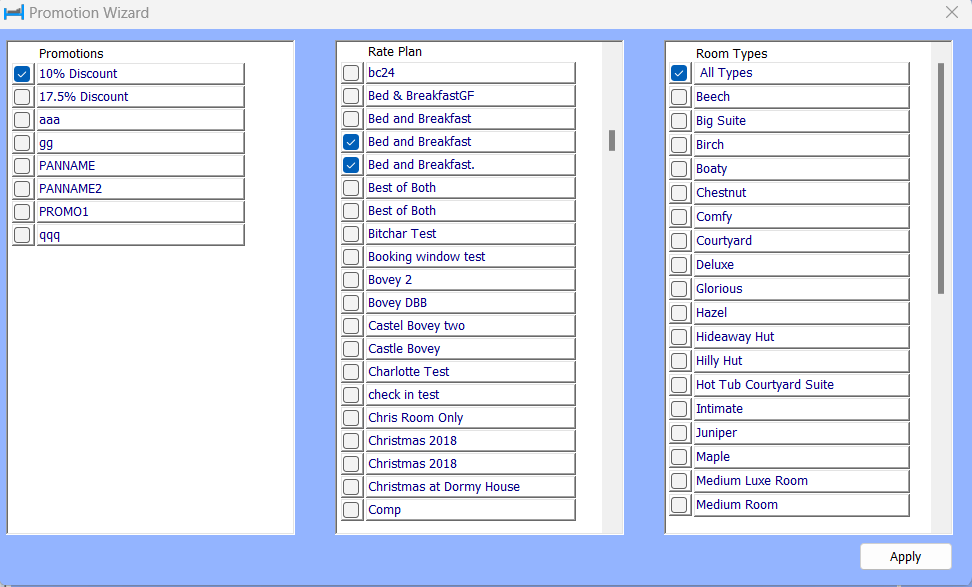Tick the Hot Tub Courtyard Suite checkbox
This screenshot has width=972, height=587.
[x=679, y=385]
